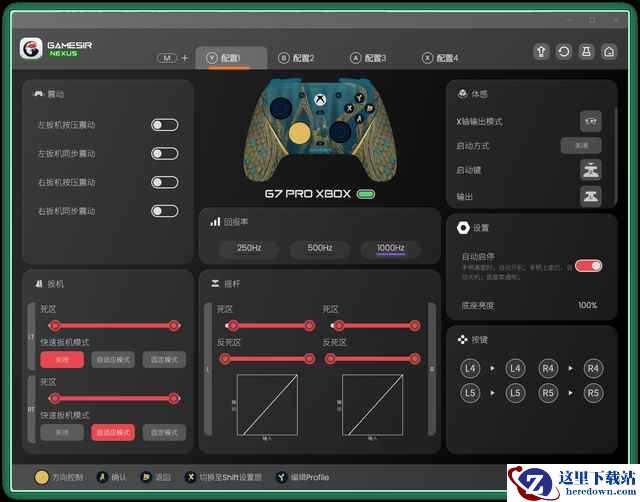Switch to the 配置4 profile tab
This screenshot has height=502, width=640.
click(440, 58)
